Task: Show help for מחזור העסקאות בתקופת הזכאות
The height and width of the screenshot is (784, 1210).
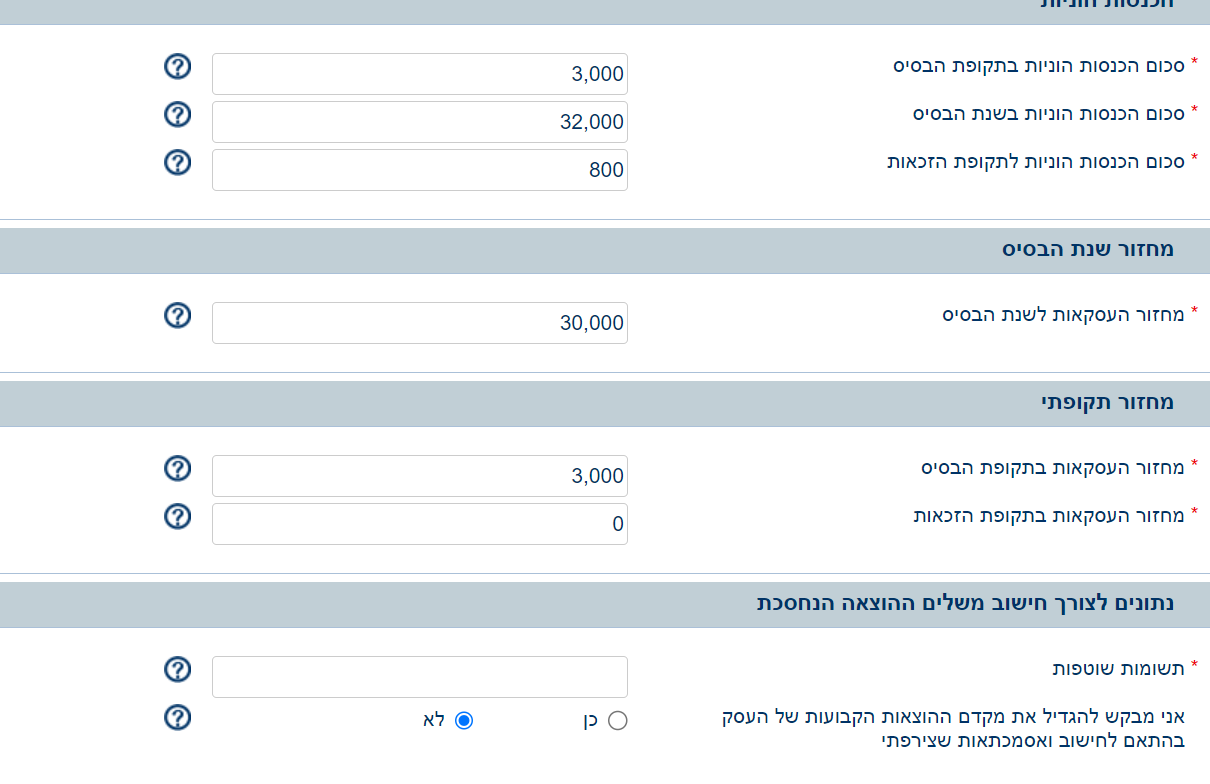Action: tap(177, 517)
